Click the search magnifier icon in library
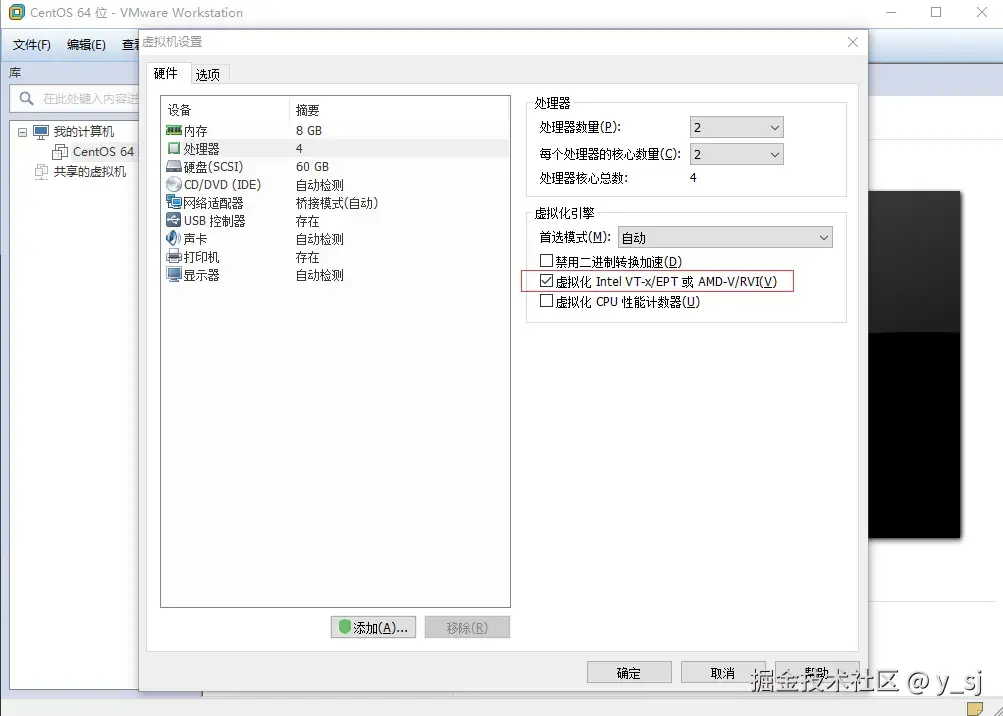 [26, 99]
